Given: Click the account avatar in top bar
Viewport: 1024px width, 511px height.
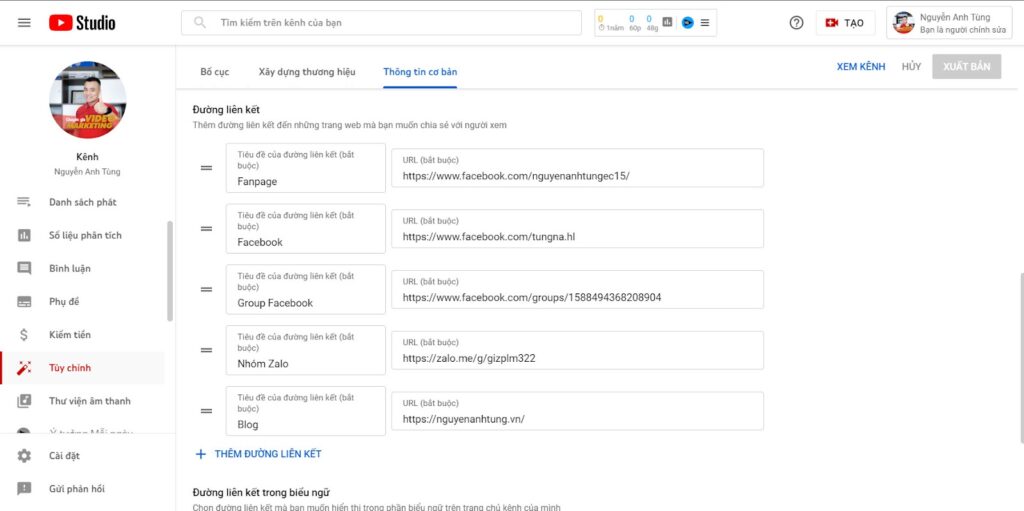Looking at the screenshot, I should click(903, 23).
